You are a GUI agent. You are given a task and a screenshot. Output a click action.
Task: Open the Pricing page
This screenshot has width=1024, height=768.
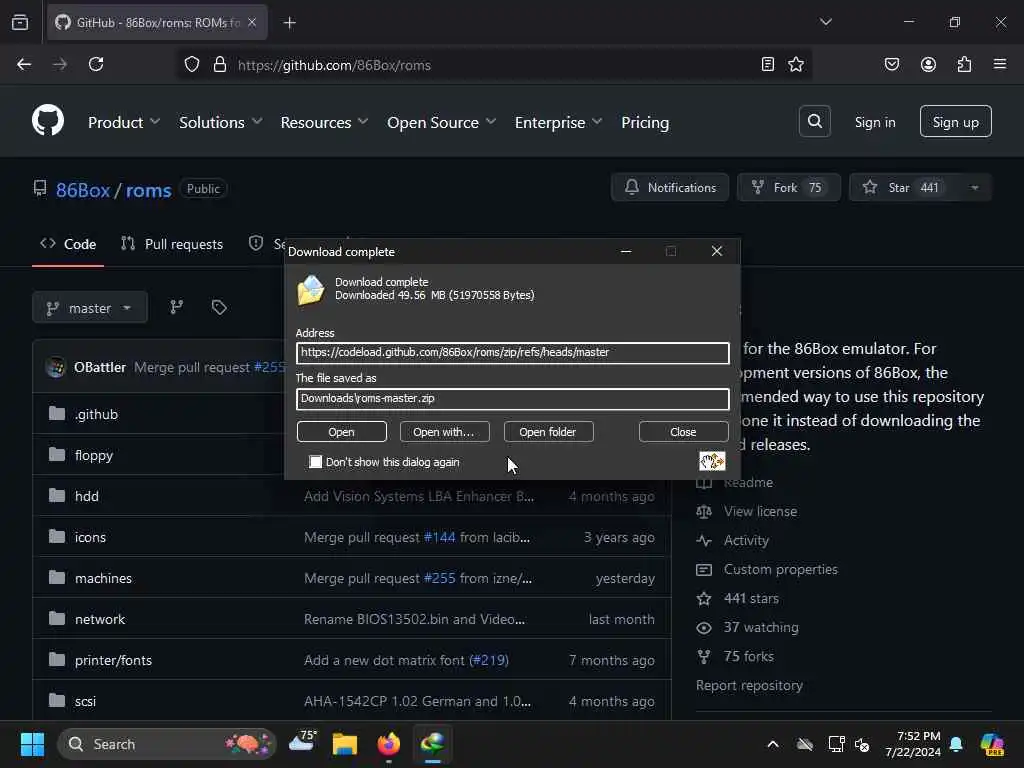click(x=645, y=122)
